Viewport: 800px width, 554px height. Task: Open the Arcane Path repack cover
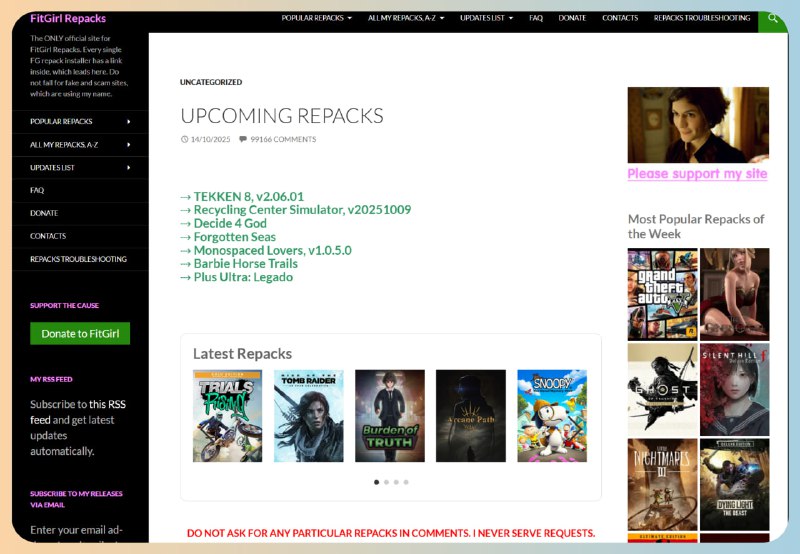point(471,416)
